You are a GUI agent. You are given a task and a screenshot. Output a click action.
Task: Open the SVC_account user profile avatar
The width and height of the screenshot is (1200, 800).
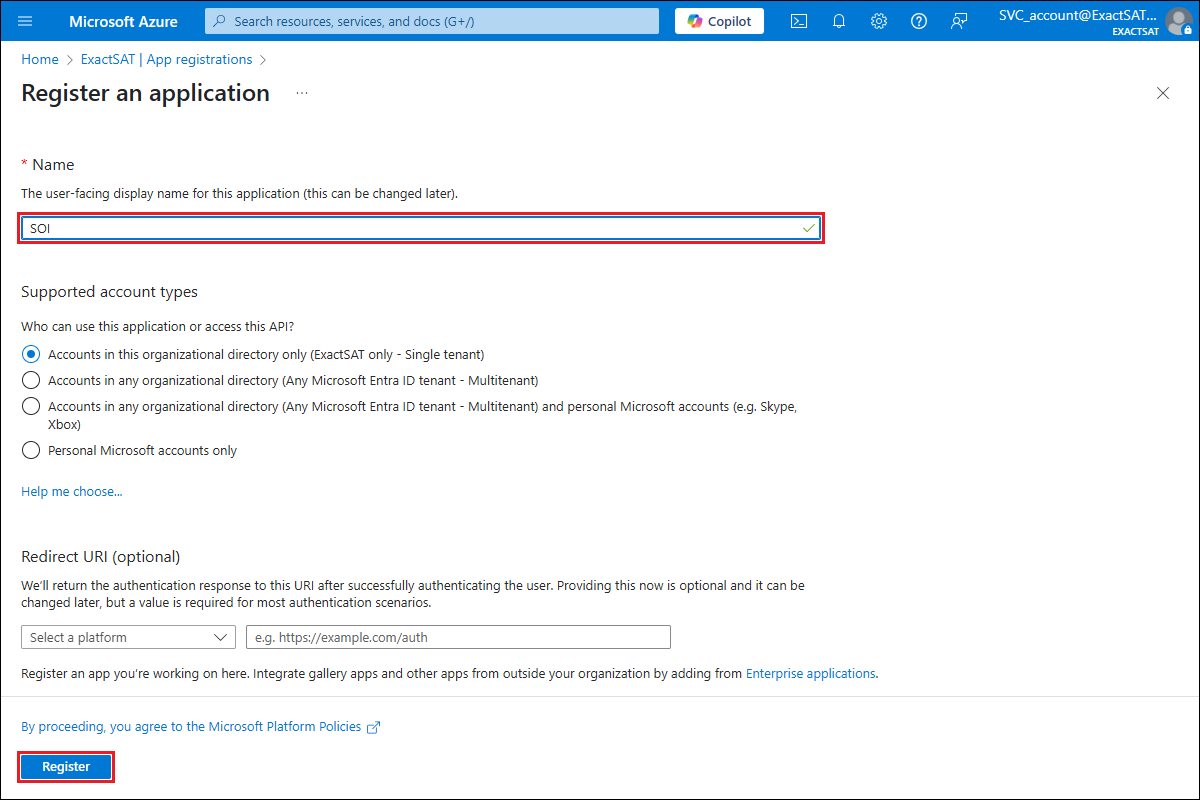1179,21
